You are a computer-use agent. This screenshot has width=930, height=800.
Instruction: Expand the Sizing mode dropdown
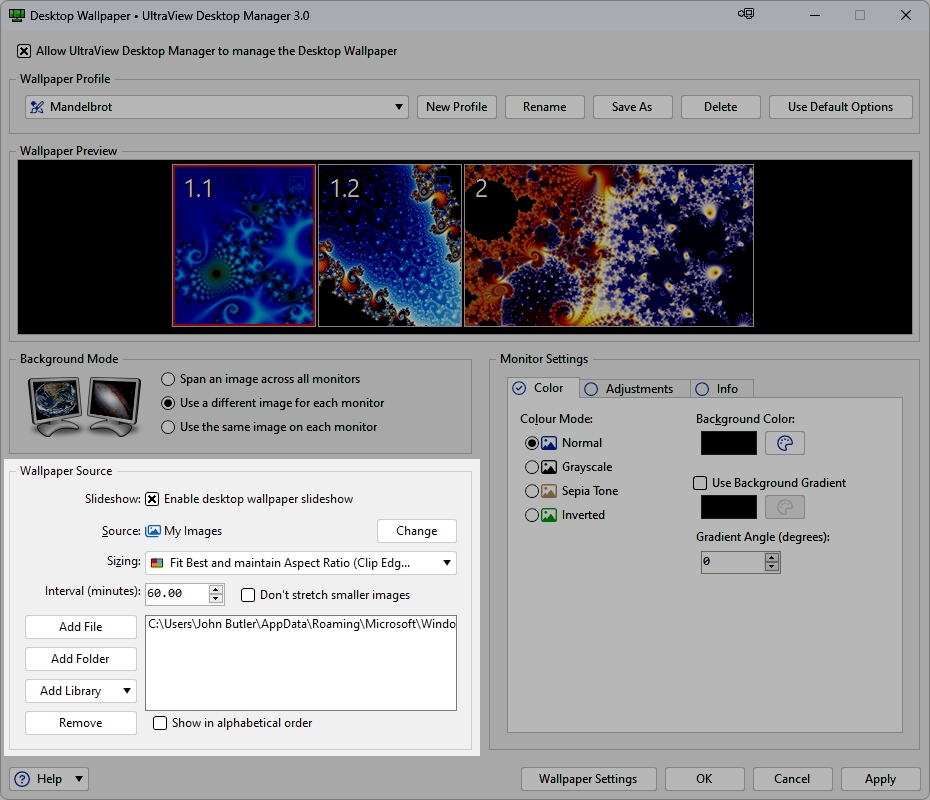(447, 563)
